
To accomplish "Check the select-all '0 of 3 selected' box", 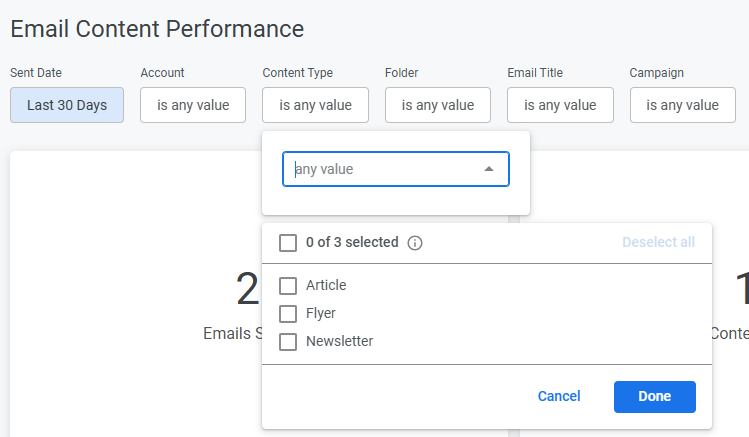I will 288,243.
